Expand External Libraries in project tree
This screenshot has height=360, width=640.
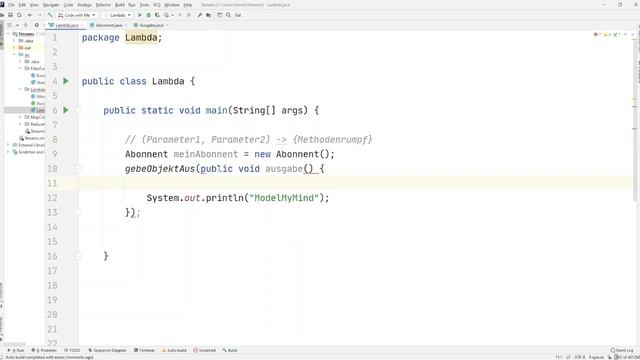(9, 145)
